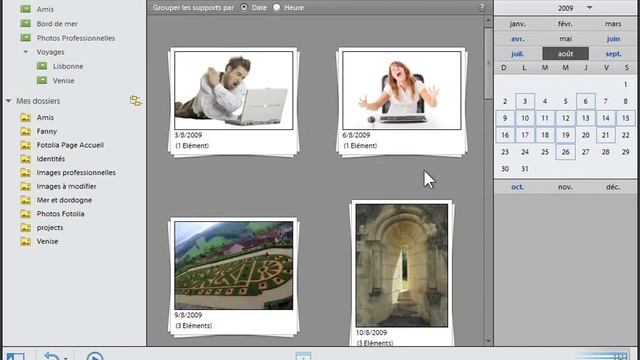
Task: Open the 6/8/2009 screaming woman stack
Action: click(x=402, y=90)
